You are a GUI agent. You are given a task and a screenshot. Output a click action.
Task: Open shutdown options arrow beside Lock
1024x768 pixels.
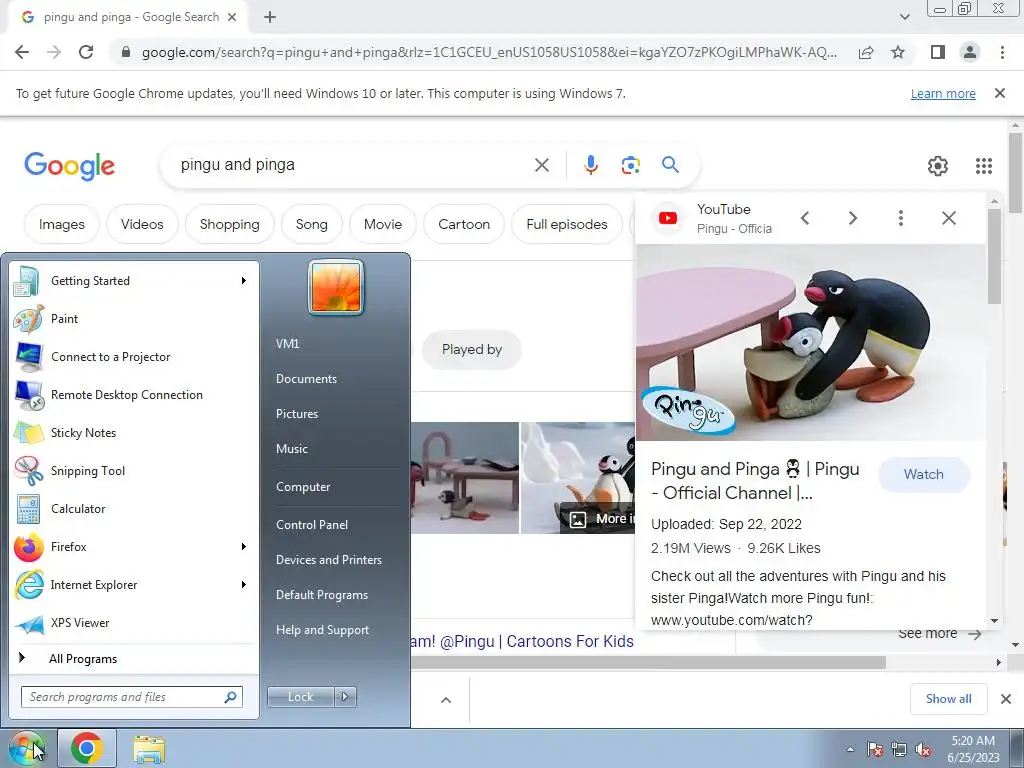click(345, 697)
